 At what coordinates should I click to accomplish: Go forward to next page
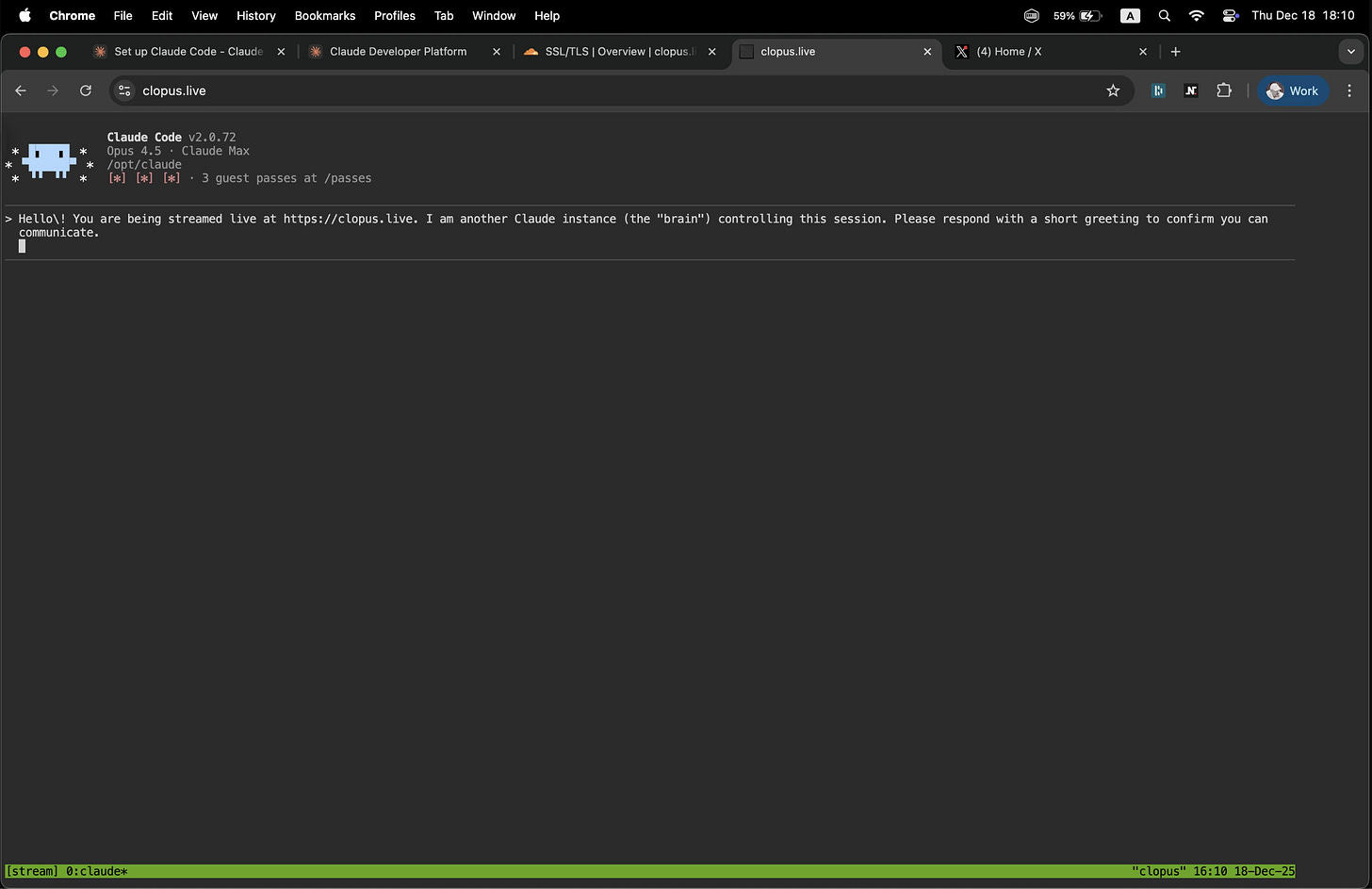(x=53, y=91)
